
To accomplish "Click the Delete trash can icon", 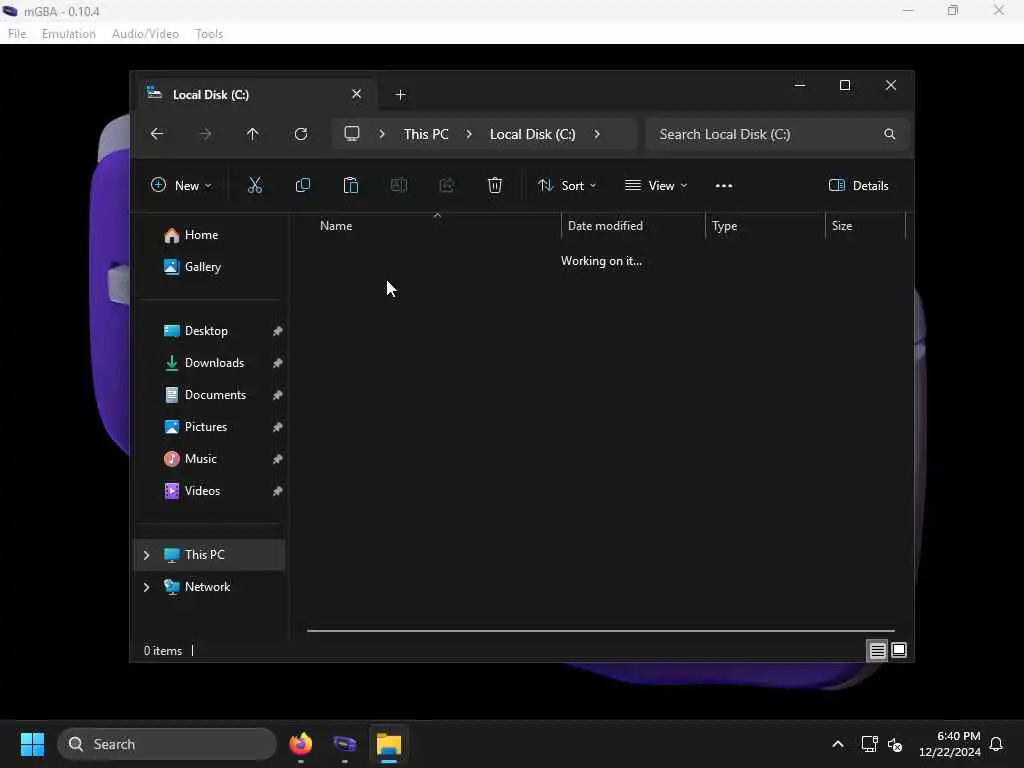I will (x=495, y=185).
